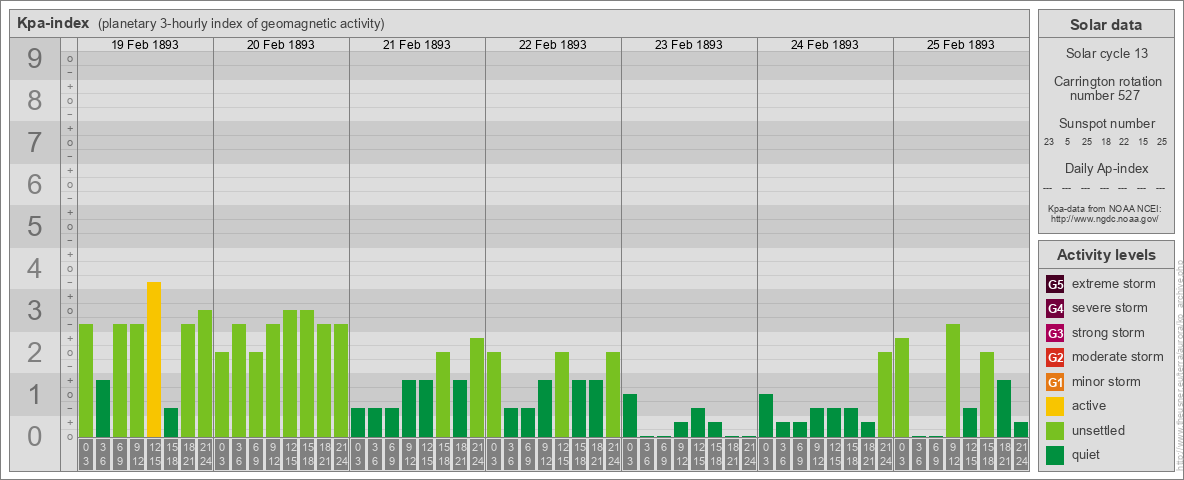Viewport: 1184px width, 480px height.
Task: Click the 'quiet' legend label
Action: click(x=1088, y=454)
